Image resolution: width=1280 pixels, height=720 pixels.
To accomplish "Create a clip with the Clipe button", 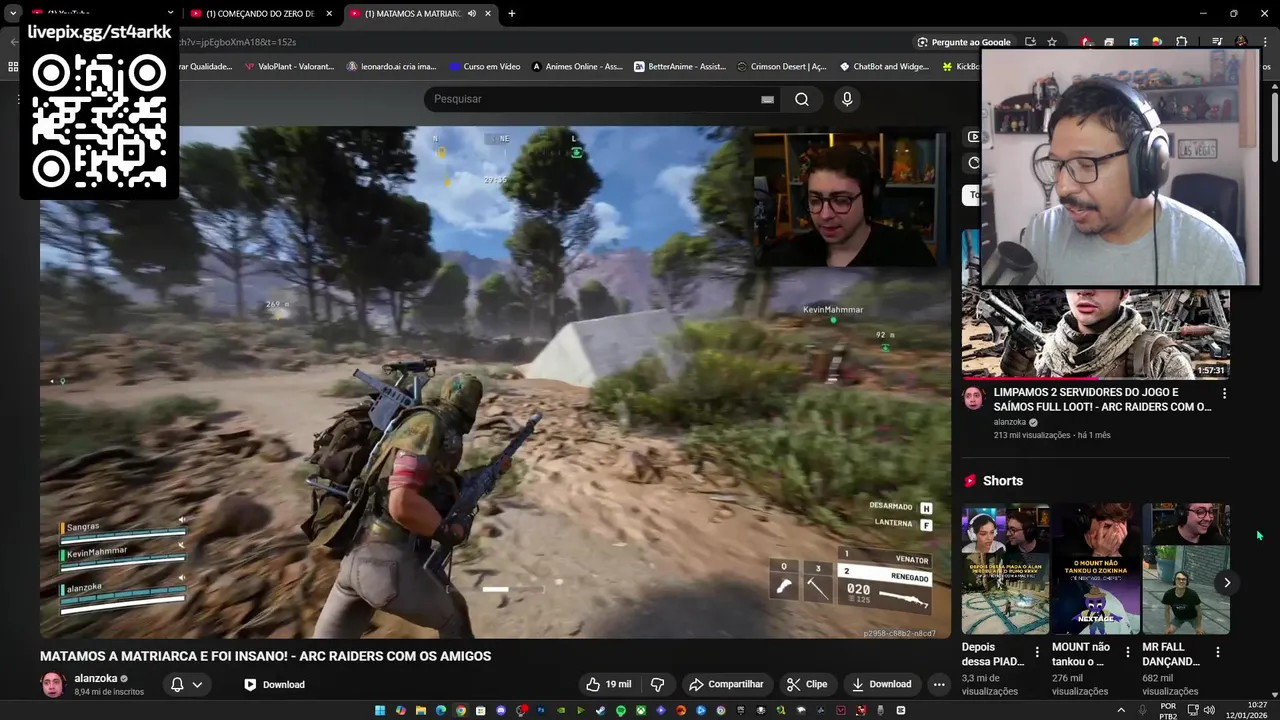I will tap(807, 684).
